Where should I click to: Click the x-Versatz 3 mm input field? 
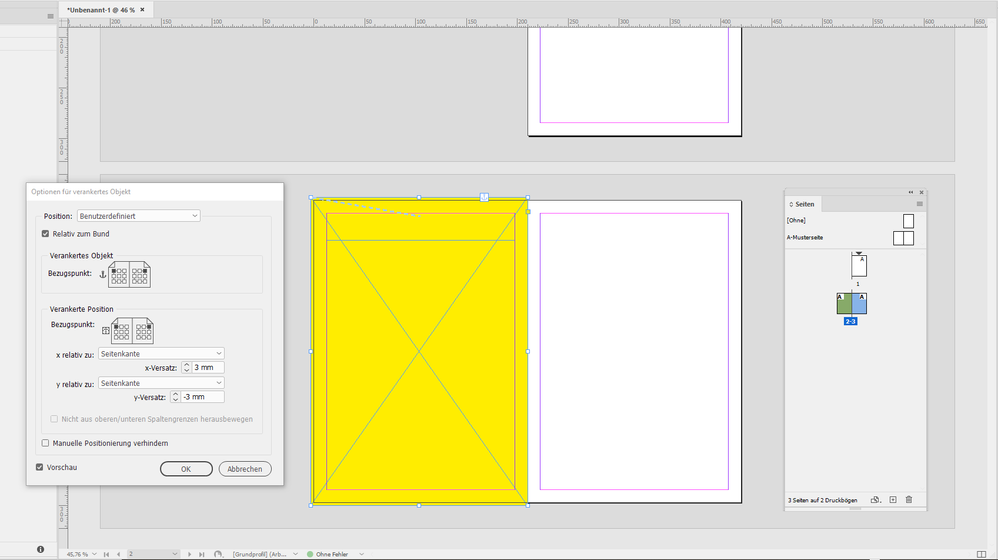point(208,367)
